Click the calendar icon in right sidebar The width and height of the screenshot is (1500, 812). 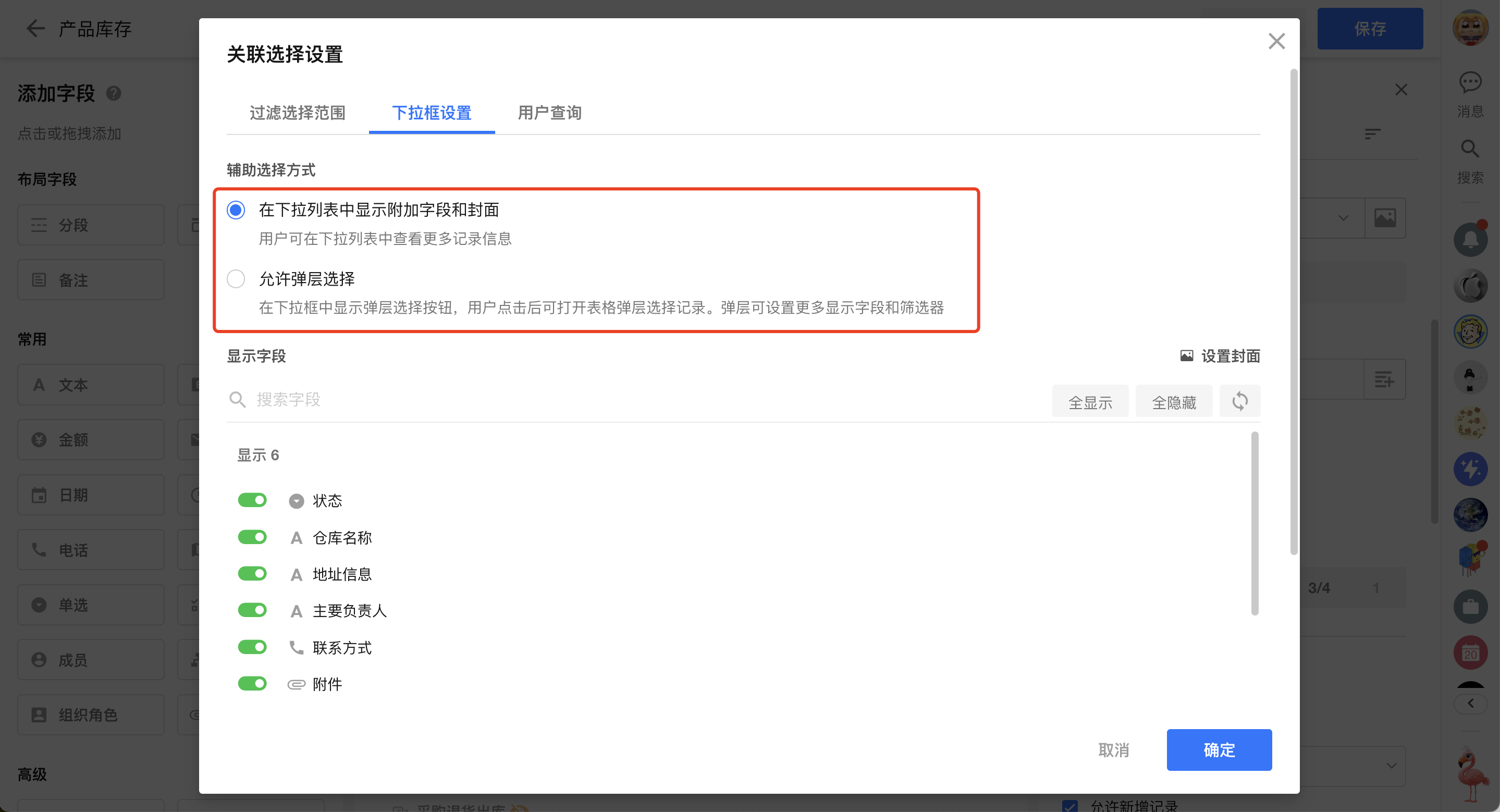[1470, 652]
